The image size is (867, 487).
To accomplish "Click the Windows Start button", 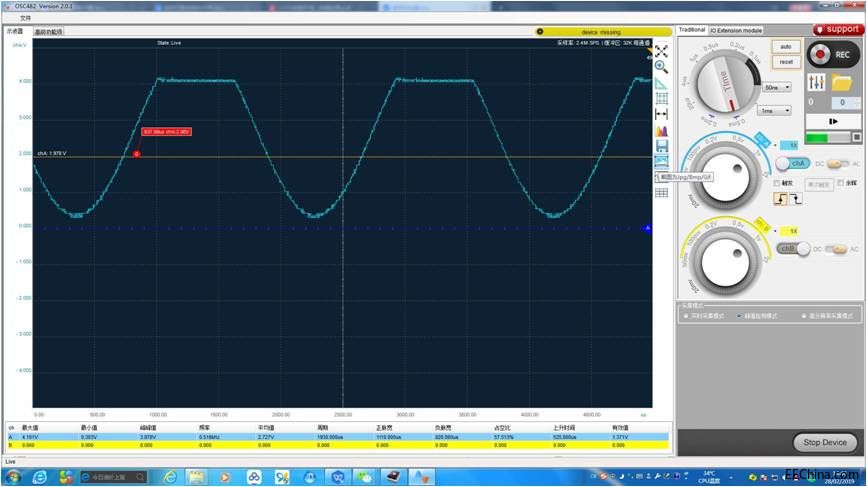I will click(x=13, y=476).
